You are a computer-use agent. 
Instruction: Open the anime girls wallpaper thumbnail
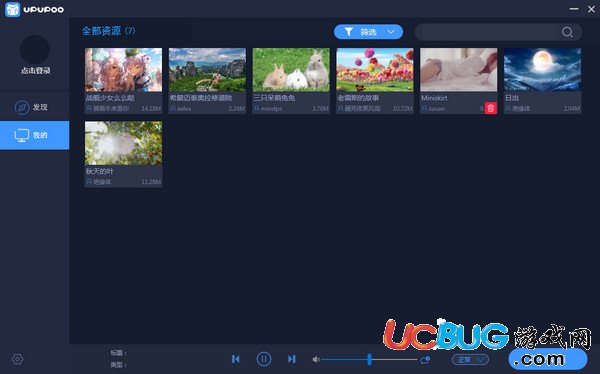pos(123,70)
